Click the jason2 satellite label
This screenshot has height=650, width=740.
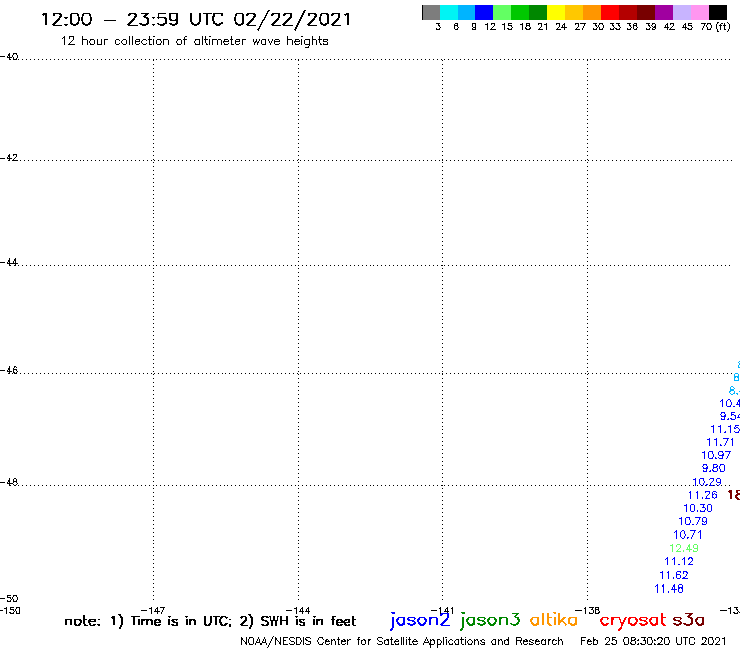click(420, 620)
